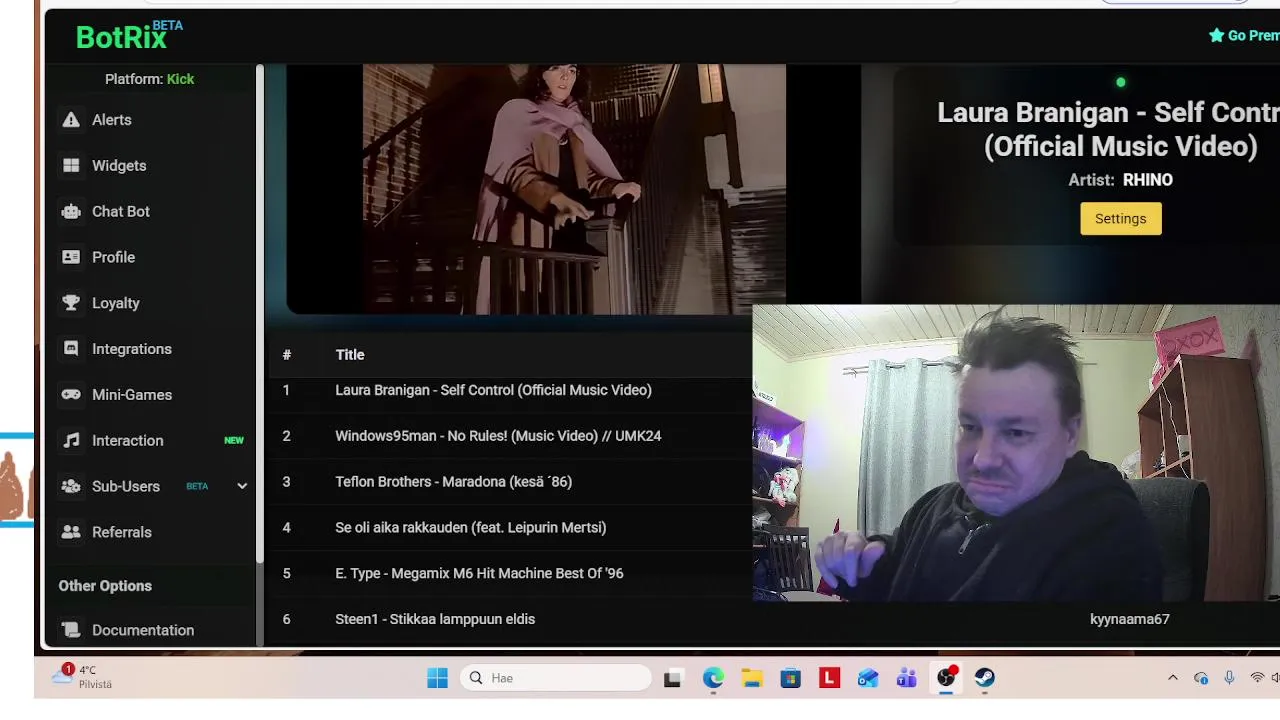Open the Windows Start menu
Viewport: 1280px width, 720px height.
click(437, 678)
